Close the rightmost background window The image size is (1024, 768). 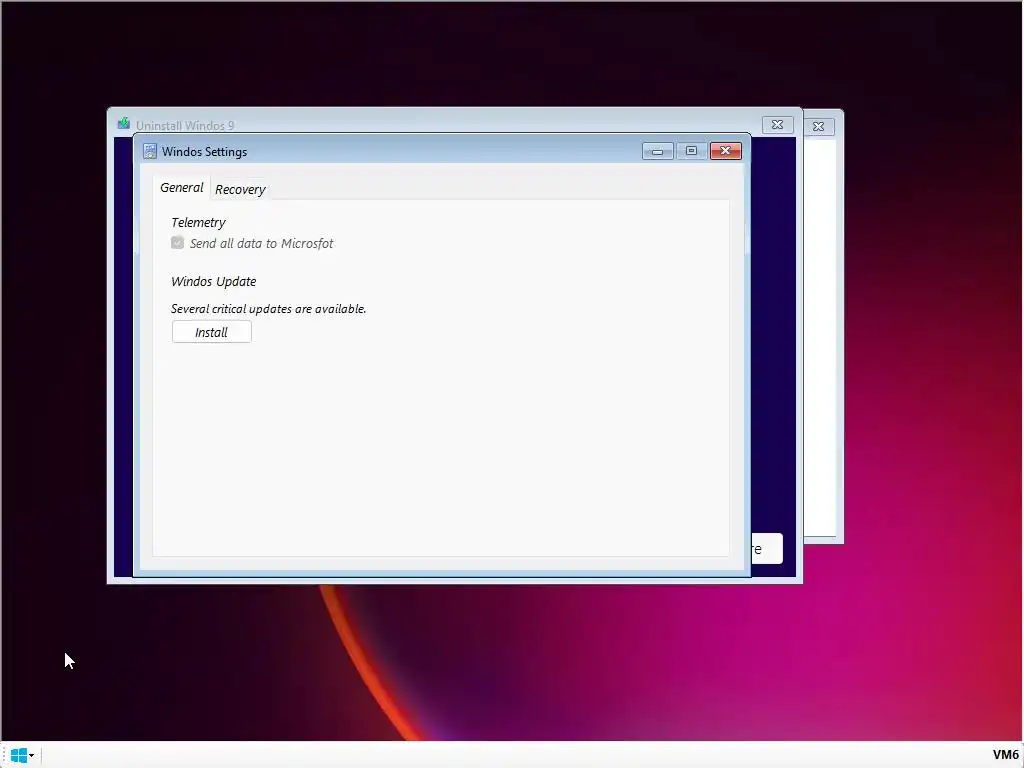(x=818, y=126)
